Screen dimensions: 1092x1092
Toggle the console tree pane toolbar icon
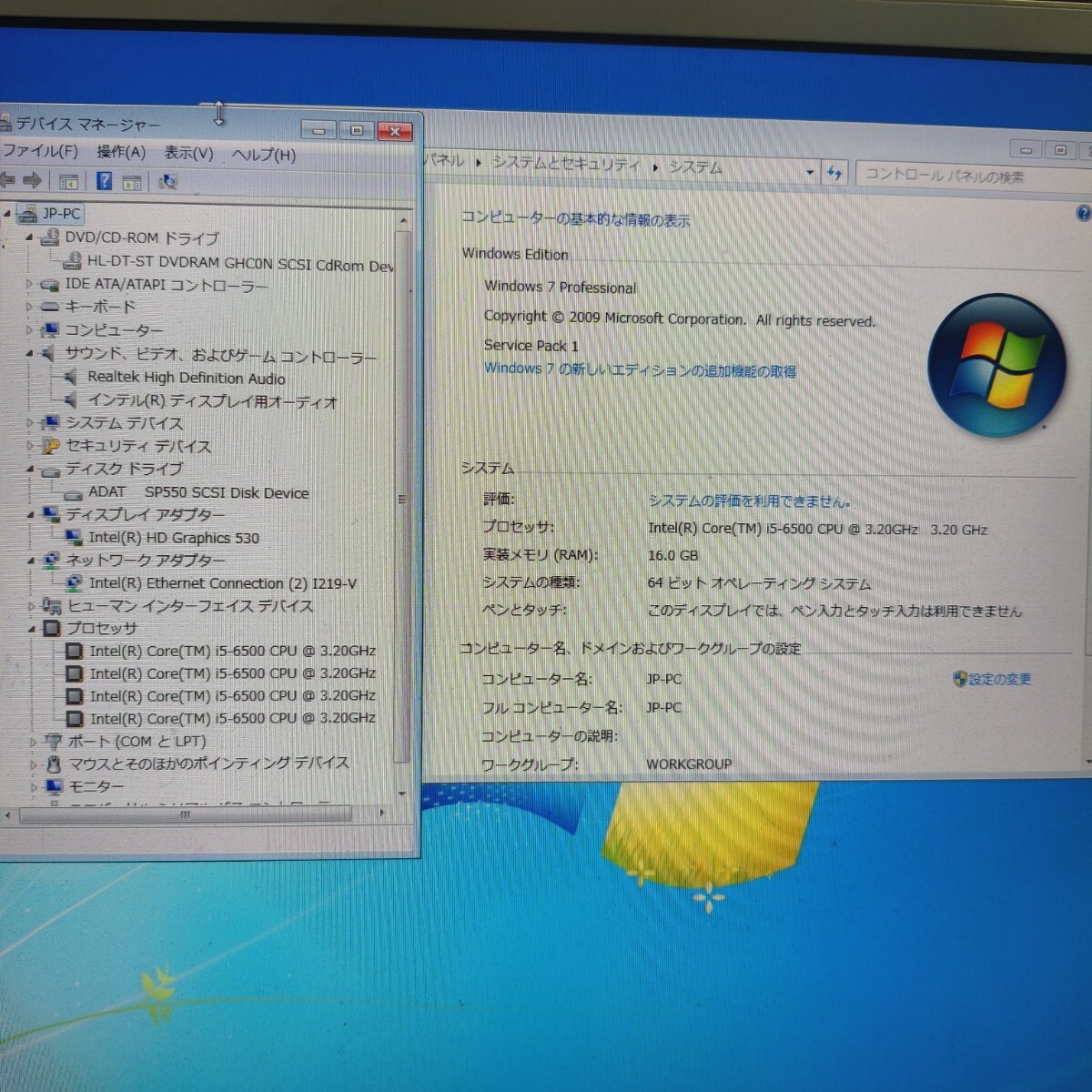[68, 181]
